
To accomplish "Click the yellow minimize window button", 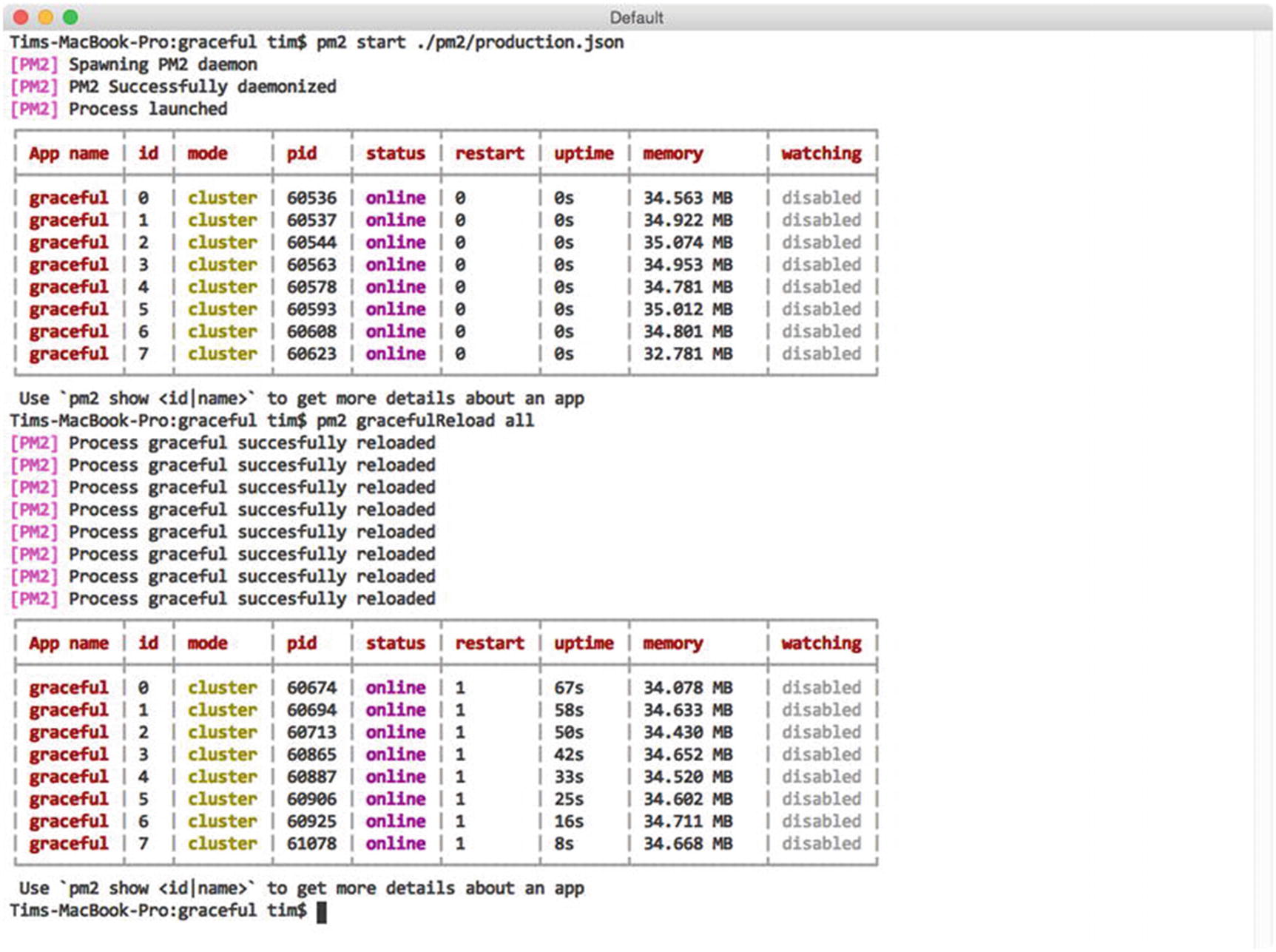I will click(x=45, y=16).
